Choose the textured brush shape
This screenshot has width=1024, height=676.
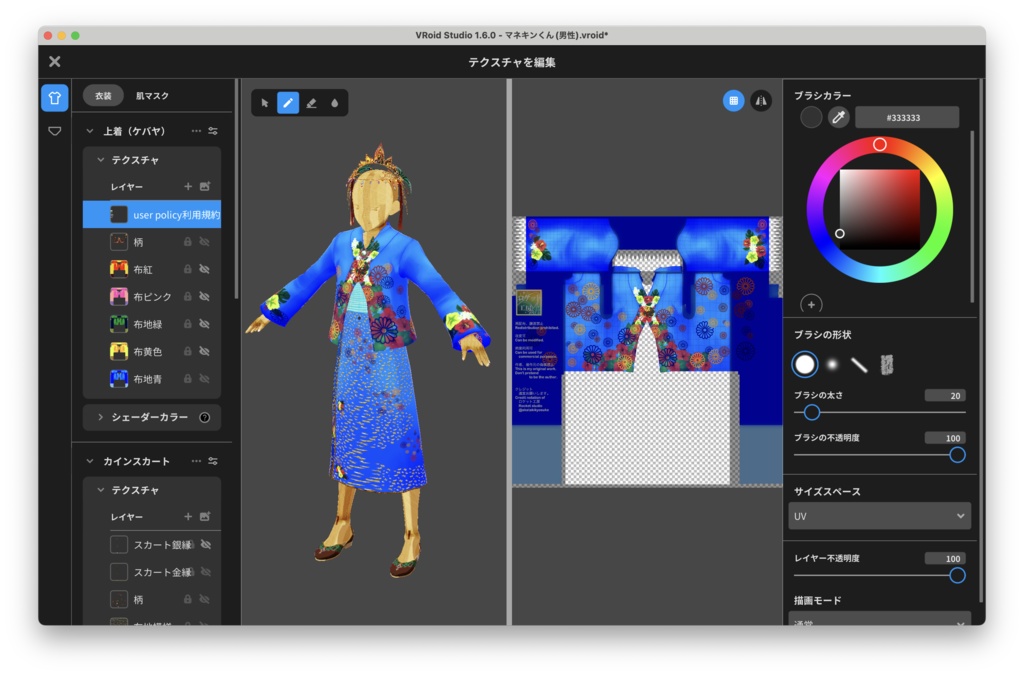(886, 364)
